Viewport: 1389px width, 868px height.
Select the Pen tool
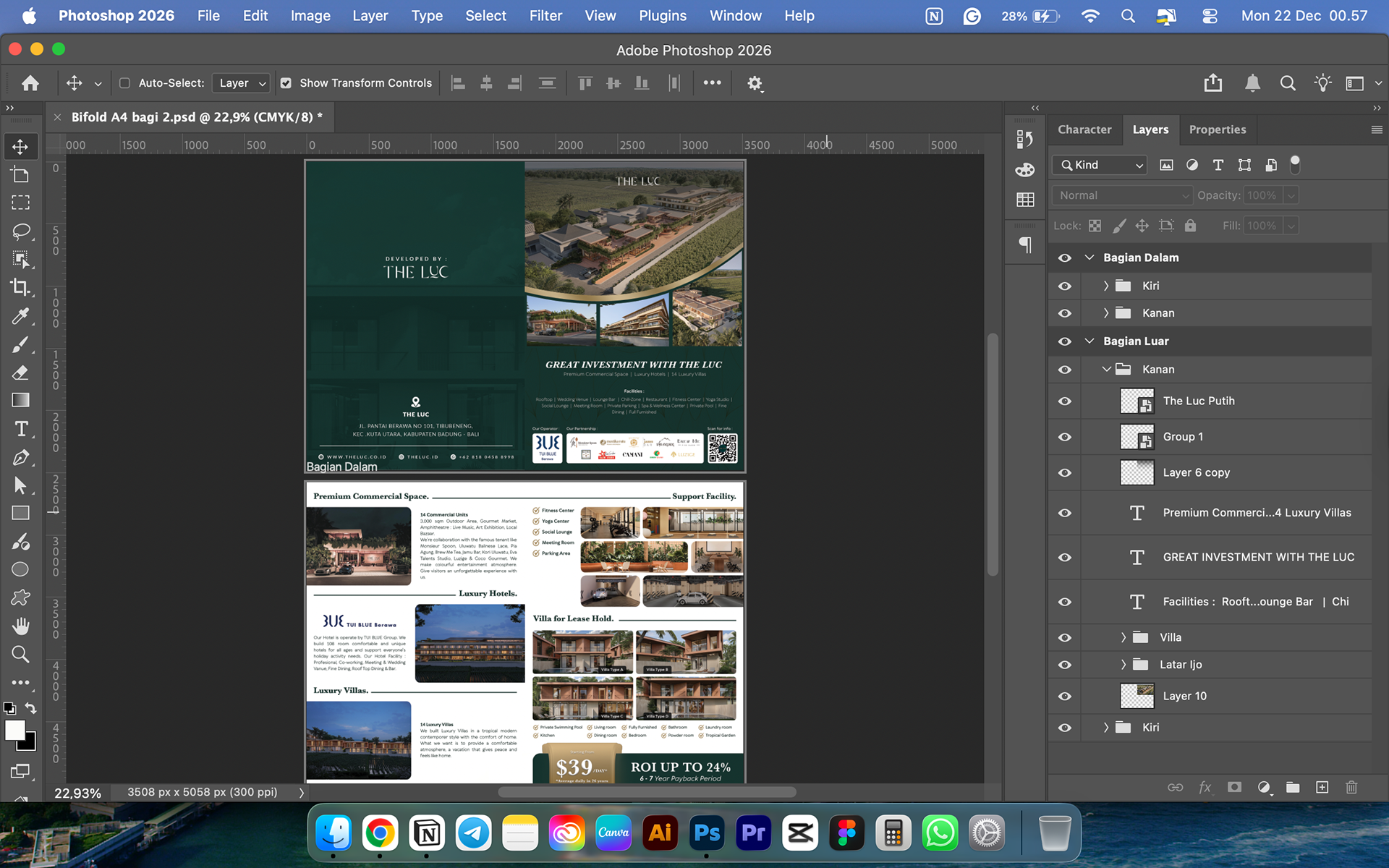[20, 457]
